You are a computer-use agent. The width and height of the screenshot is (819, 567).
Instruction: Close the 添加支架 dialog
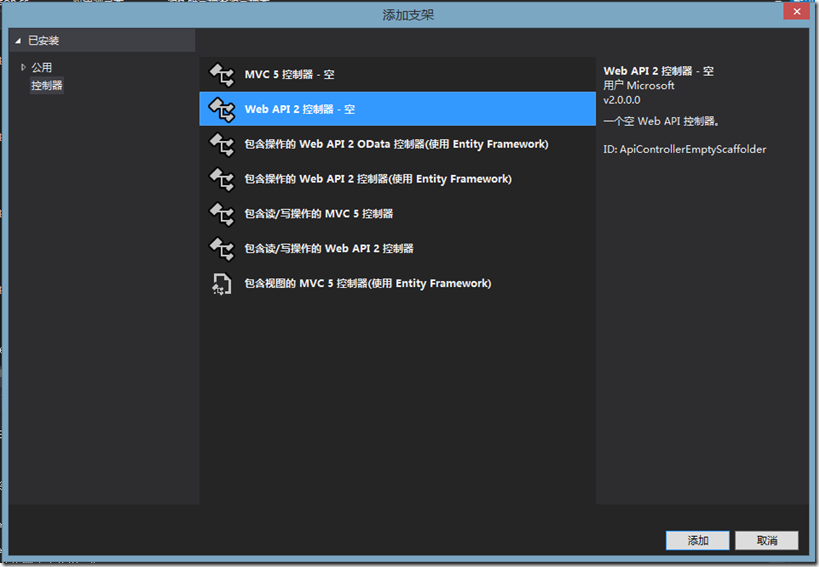(797, 11)
